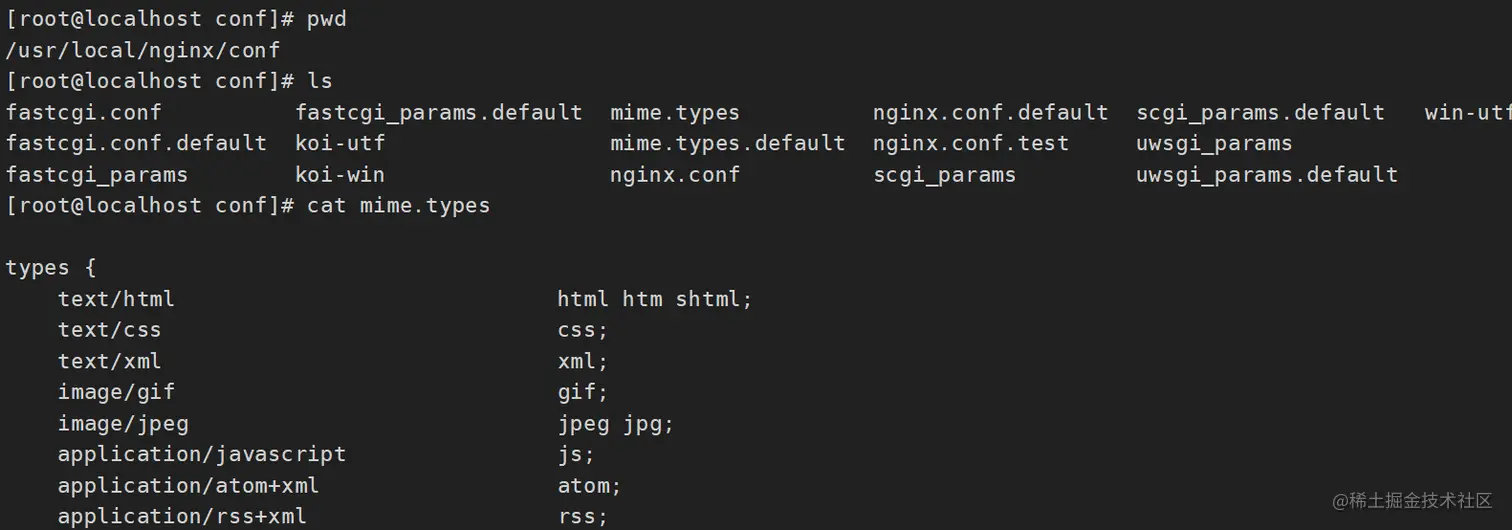Click the fastcgi.conf filename in listing
Viewport: 1512px width, 530px height.
pos(83,113)
